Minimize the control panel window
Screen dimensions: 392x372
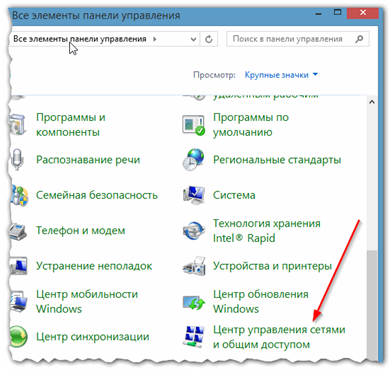tap(319, 14)
